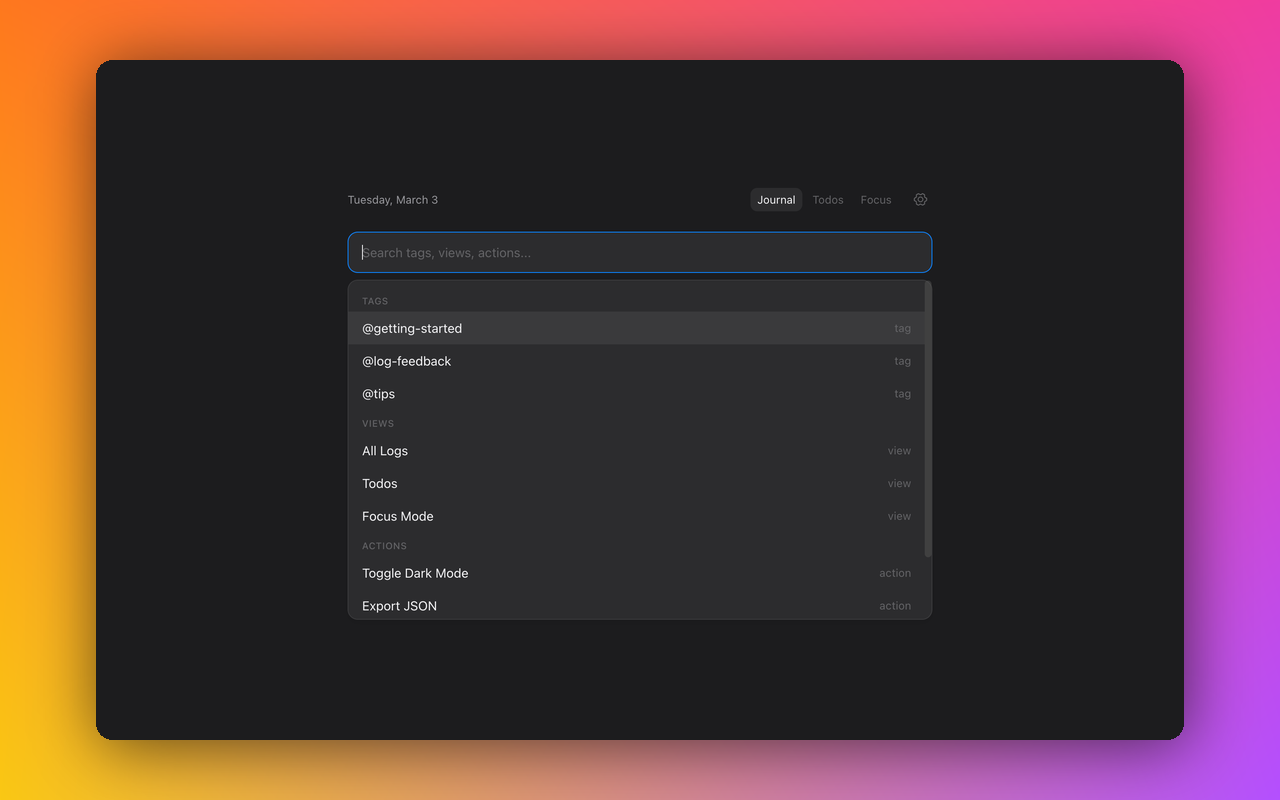Switch to the Todos tab
Screen dimensions: 1280x800
[827, 199]
